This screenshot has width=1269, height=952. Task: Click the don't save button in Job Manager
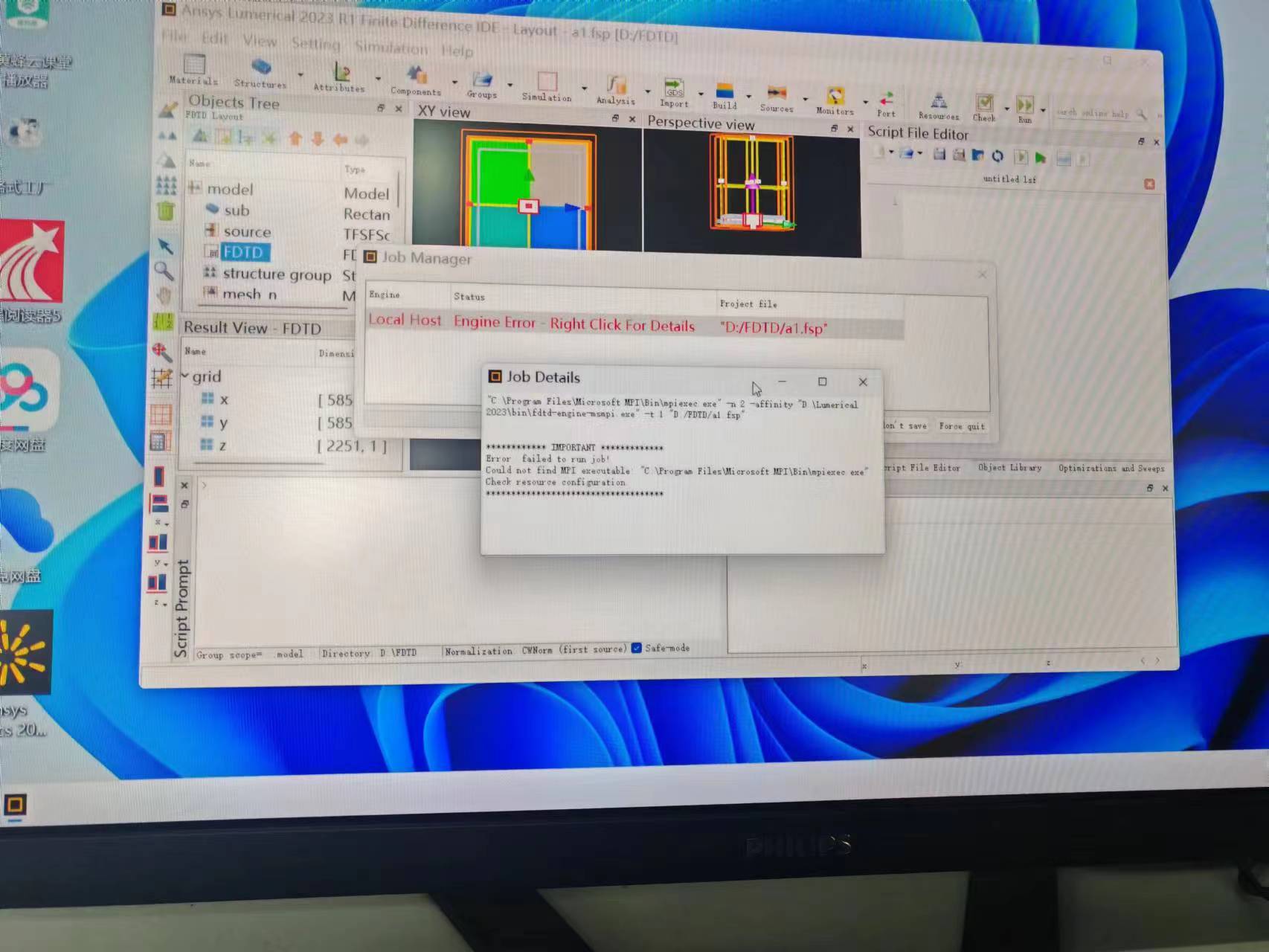[x=906, y=425]
